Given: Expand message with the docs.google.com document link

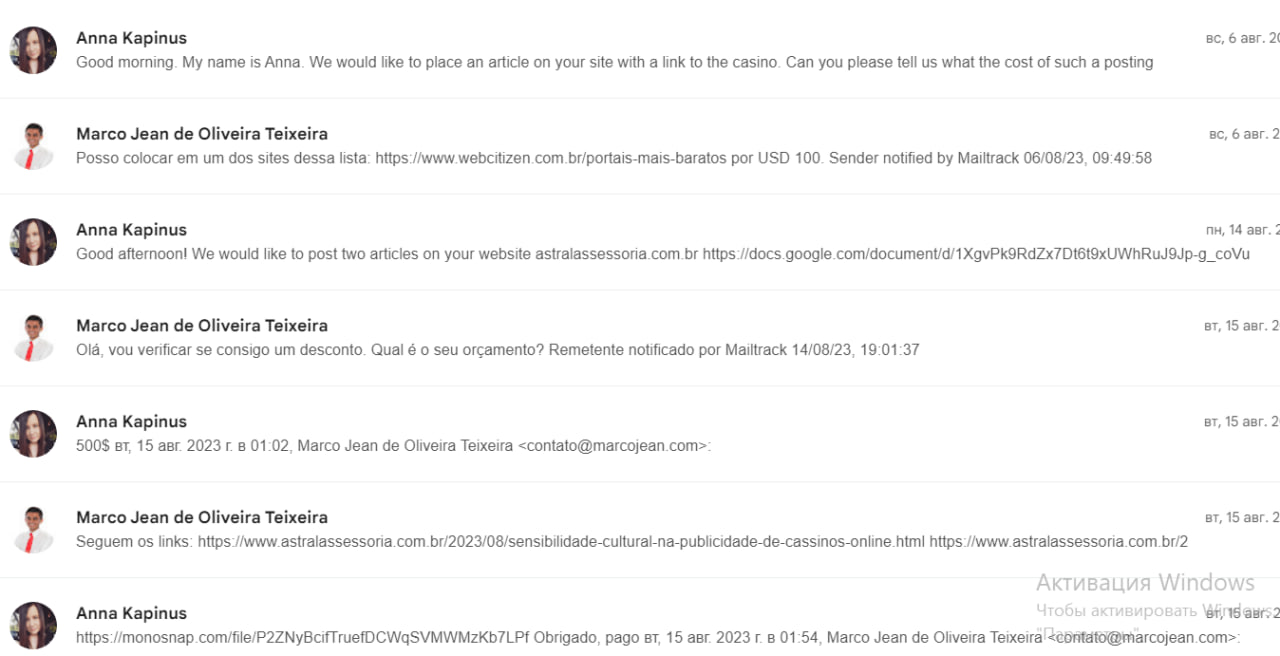Looking at the screenshot, I should click(x=663, y=254).
